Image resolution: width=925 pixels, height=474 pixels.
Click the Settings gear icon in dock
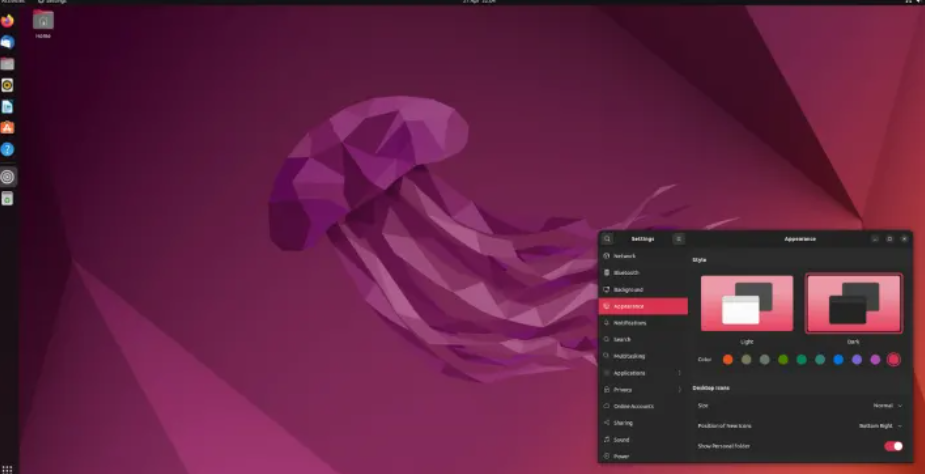click(x=7, y=176)
